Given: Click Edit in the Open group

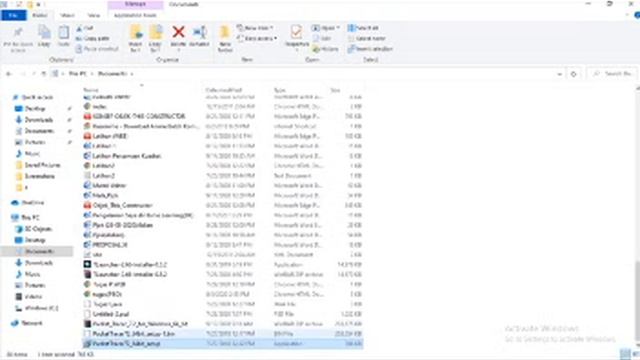Looking at the screenshot, I should (322, 38).
